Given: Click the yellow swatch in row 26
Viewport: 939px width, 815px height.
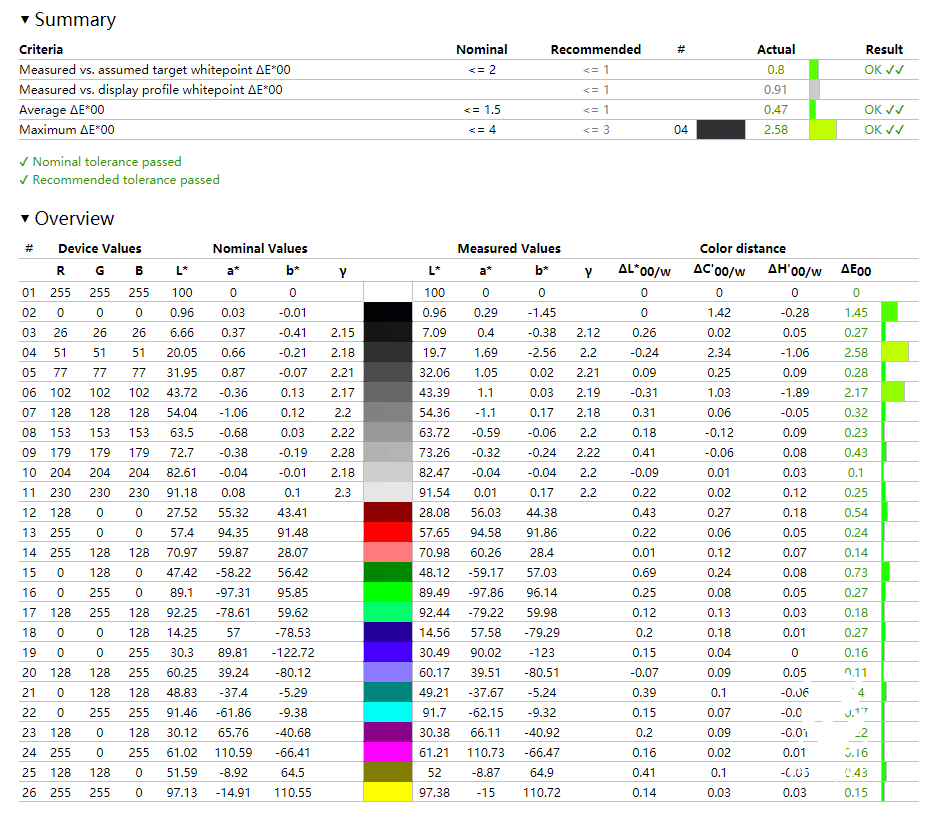Looking at the screenshot, I should pyautogui.click(x=387, y=792).
